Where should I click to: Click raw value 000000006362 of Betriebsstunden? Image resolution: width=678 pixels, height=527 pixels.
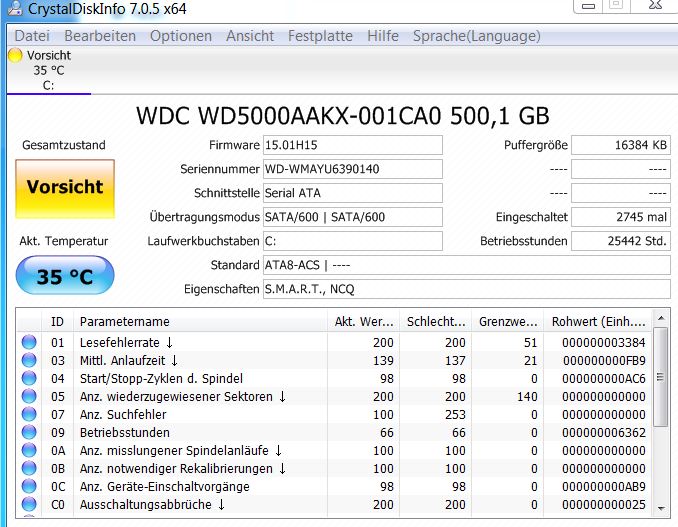point(604,433)
